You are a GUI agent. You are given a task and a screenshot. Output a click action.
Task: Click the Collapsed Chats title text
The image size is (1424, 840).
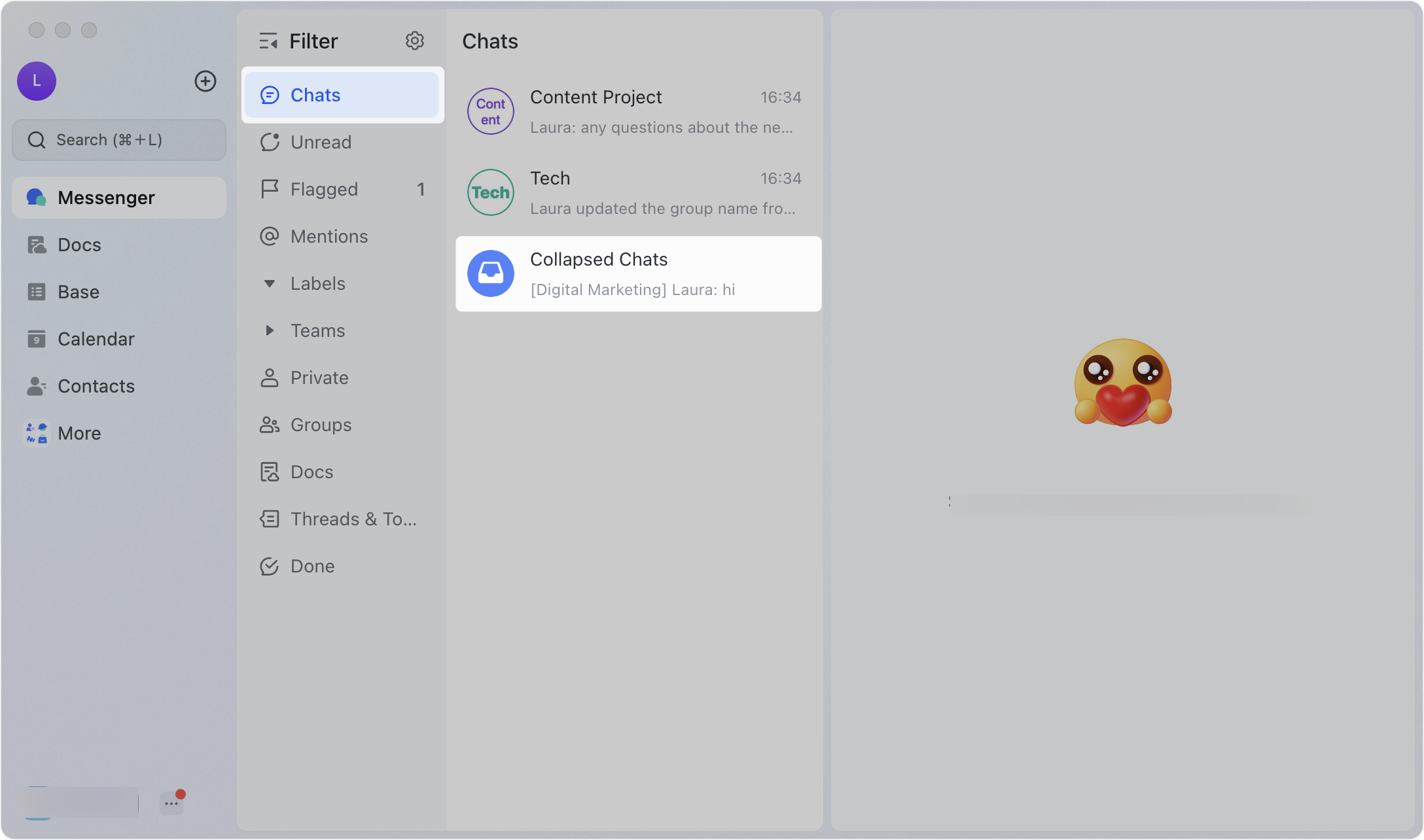599,259
